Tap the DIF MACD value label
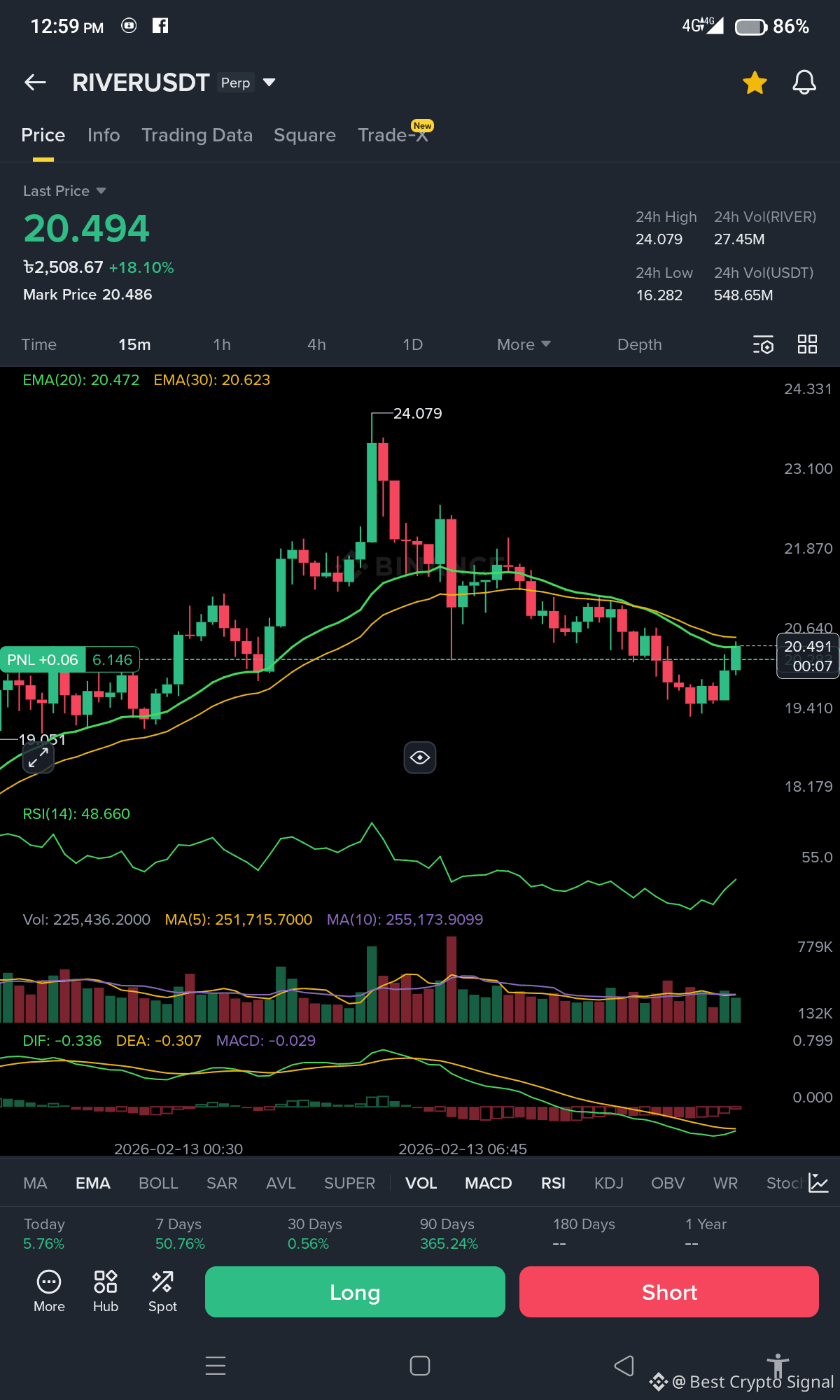840x1400 pixels. (x=62, y=1041)
